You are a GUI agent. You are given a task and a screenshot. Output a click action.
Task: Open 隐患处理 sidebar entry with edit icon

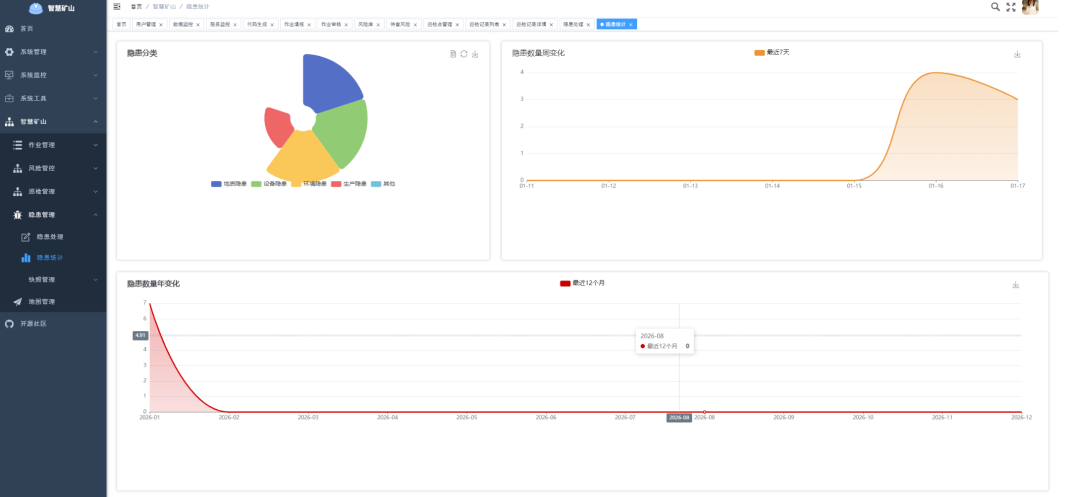pyautogui.click(x=25, y=237)
